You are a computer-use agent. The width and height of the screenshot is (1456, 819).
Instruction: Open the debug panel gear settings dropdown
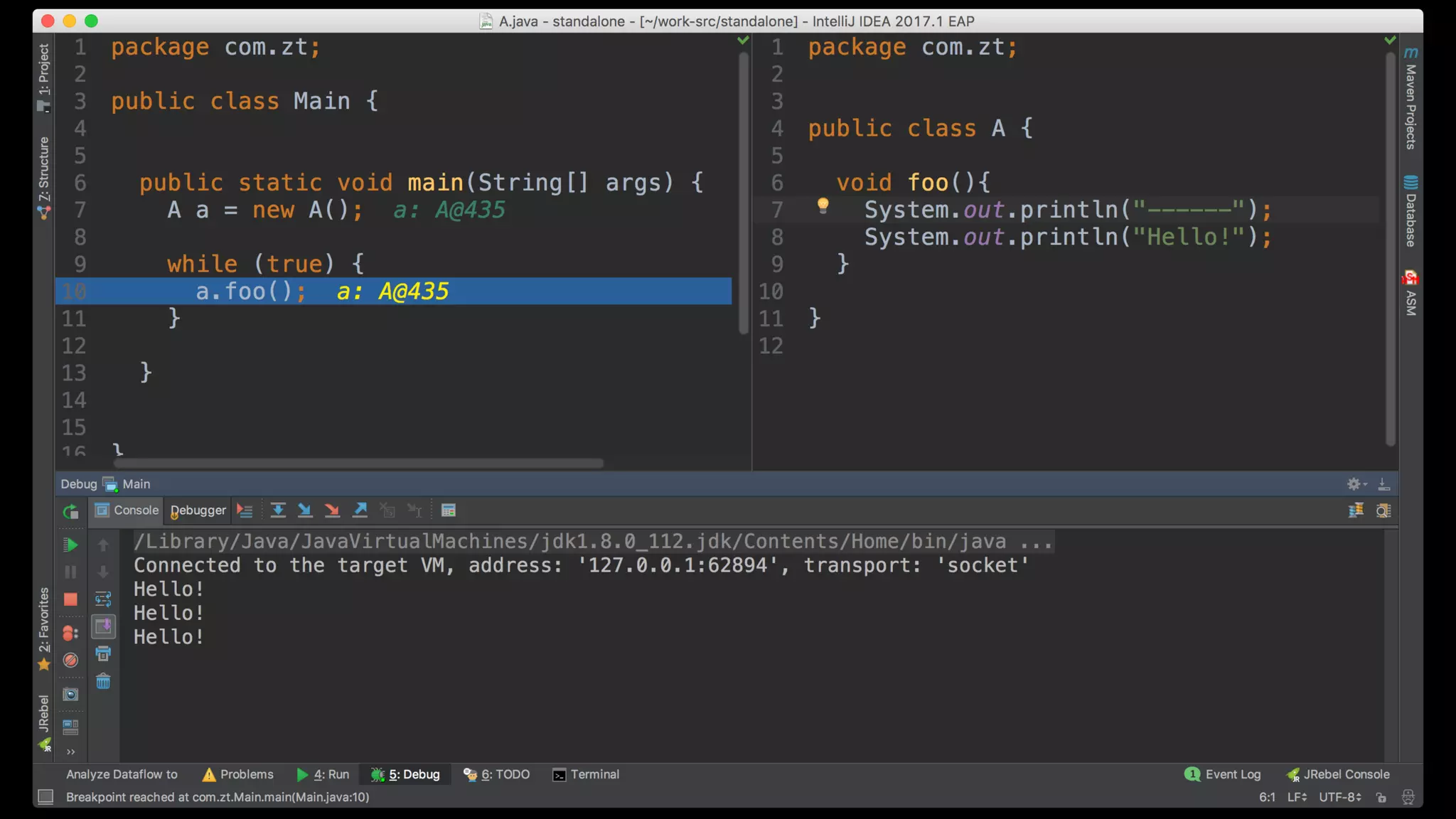coord(1356,484)
